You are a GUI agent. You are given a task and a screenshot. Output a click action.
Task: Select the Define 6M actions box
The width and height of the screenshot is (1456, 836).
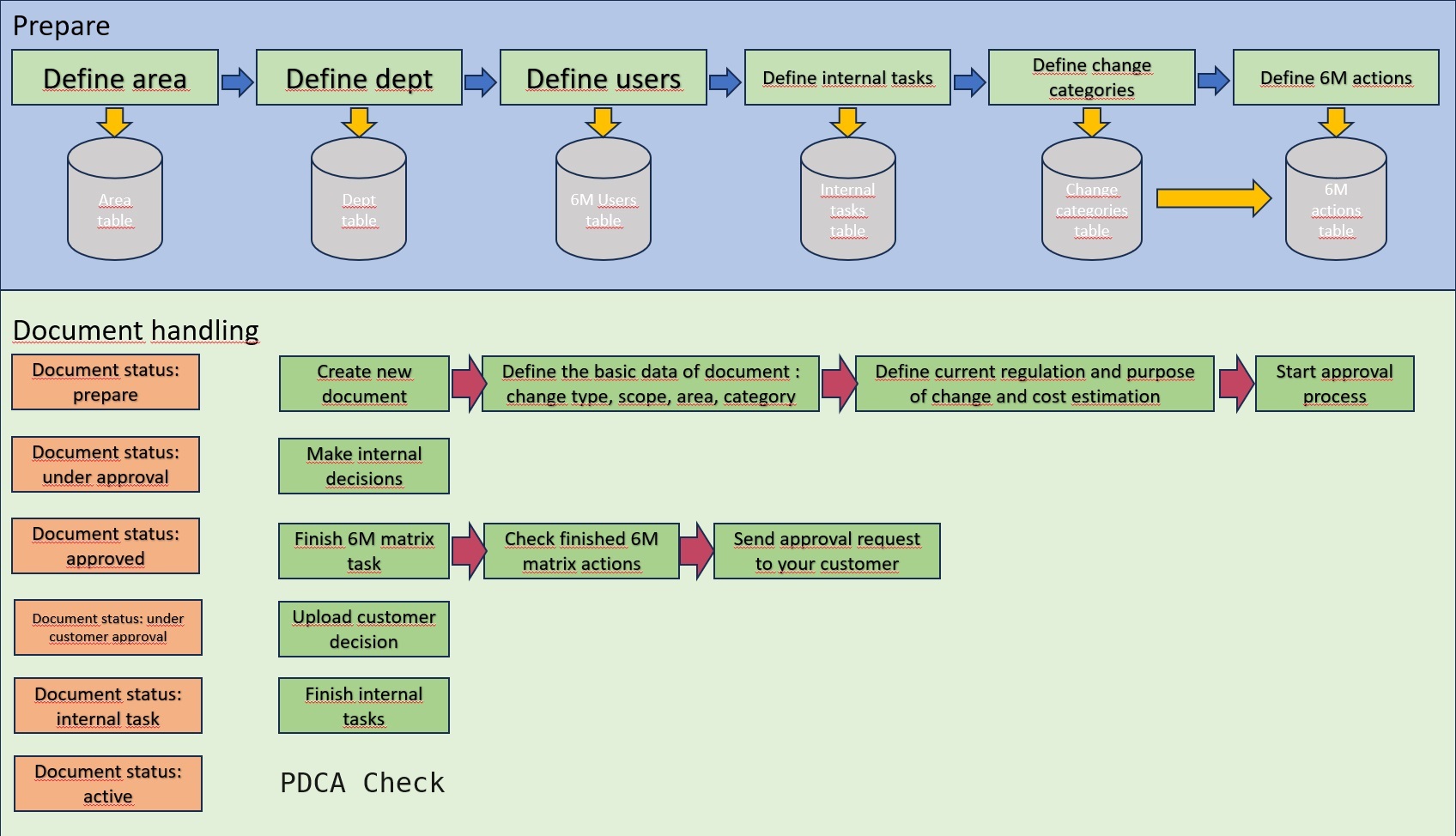coord(1335,78)
